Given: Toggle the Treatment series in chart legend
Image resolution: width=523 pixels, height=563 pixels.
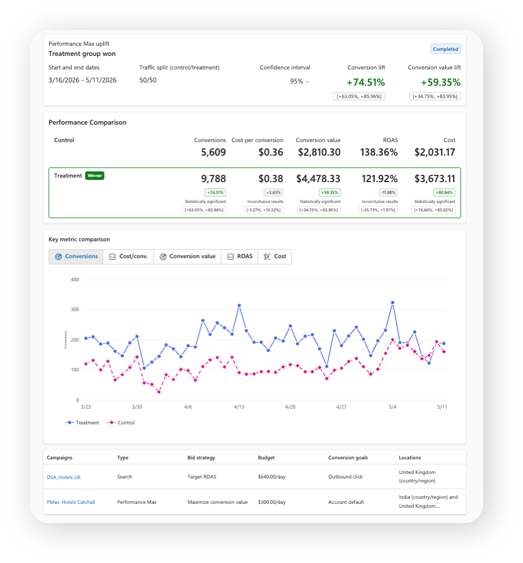Looking at the screenshot, I should pyautogui.click(x=82, y=423).
